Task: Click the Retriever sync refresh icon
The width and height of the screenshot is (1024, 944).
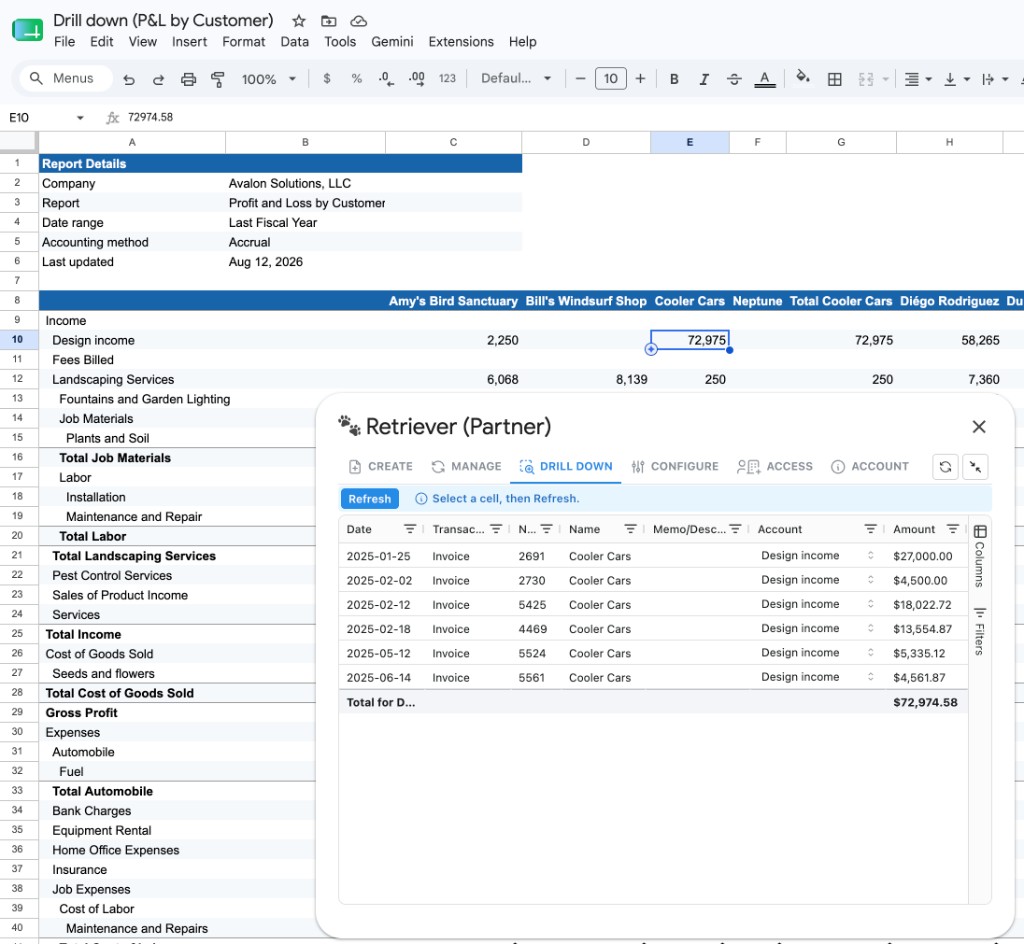Action: pyautogui.click(x=945, y=466)
